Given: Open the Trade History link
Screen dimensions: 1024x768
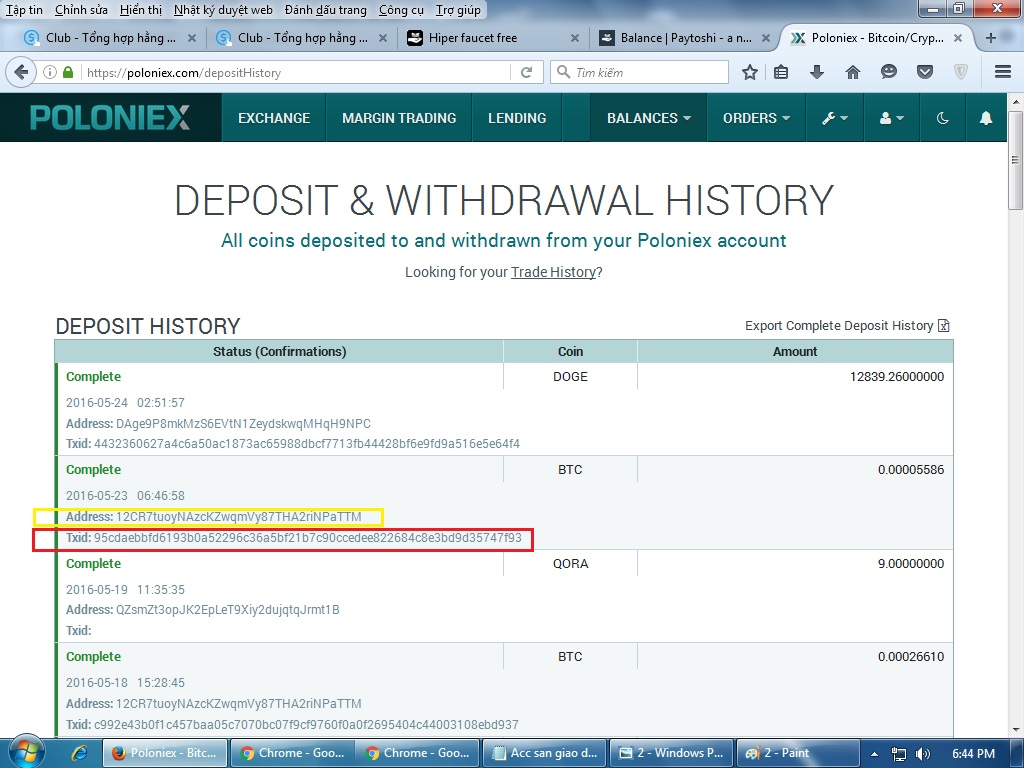Looking at the screenshot, I should 553,272.
